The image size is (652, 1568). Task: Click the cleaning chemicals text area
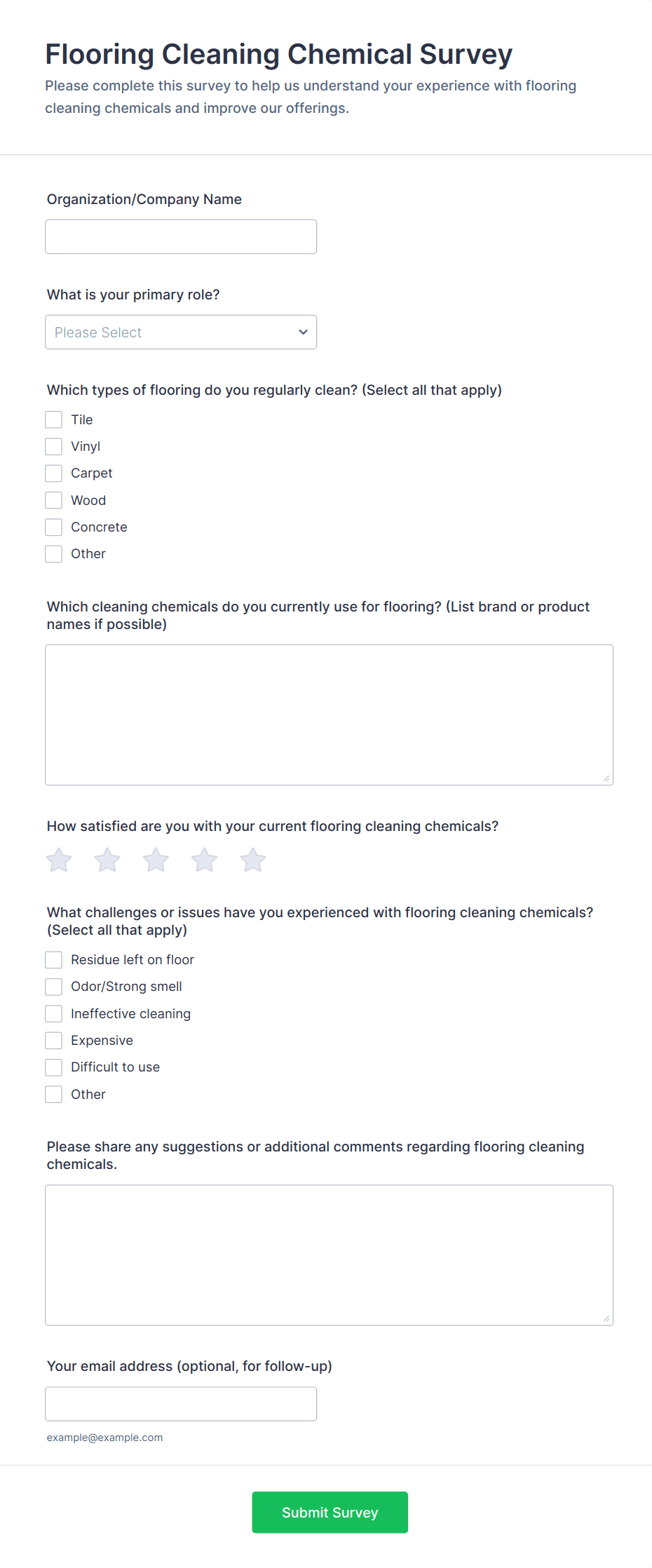click(329, 715)
